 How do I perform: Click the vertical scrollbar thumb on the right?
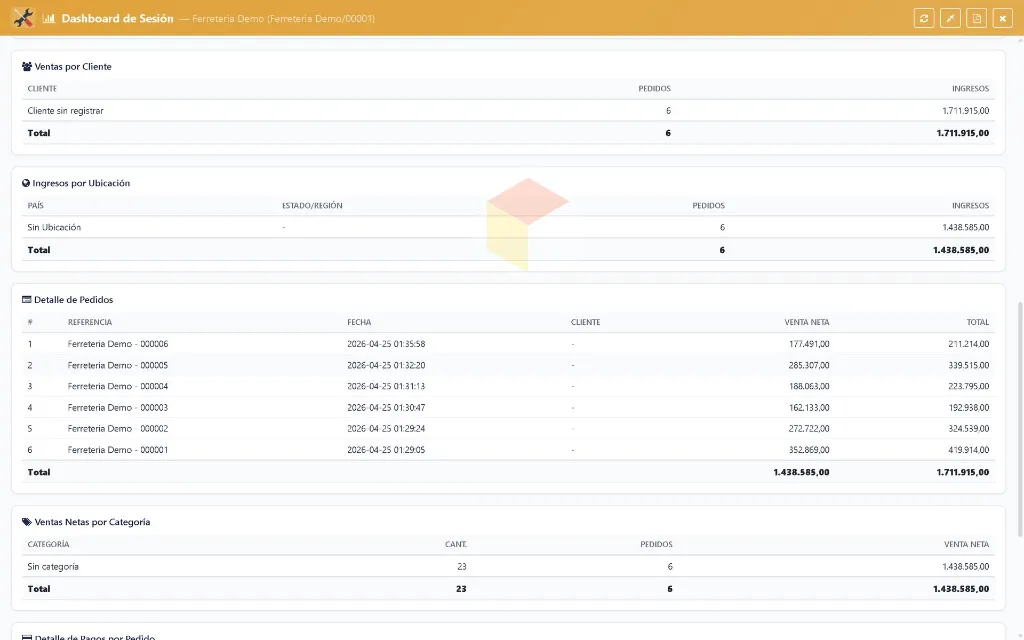pyautogui.click(x=1019, y=418)
